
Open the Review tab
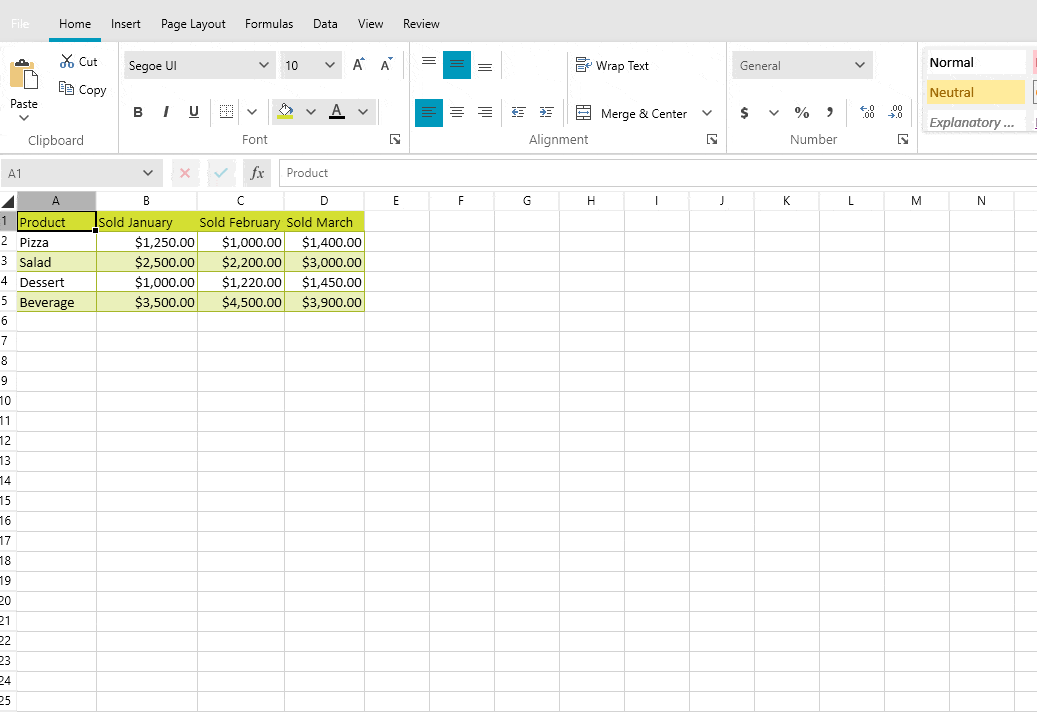click(x=420, y=23)
